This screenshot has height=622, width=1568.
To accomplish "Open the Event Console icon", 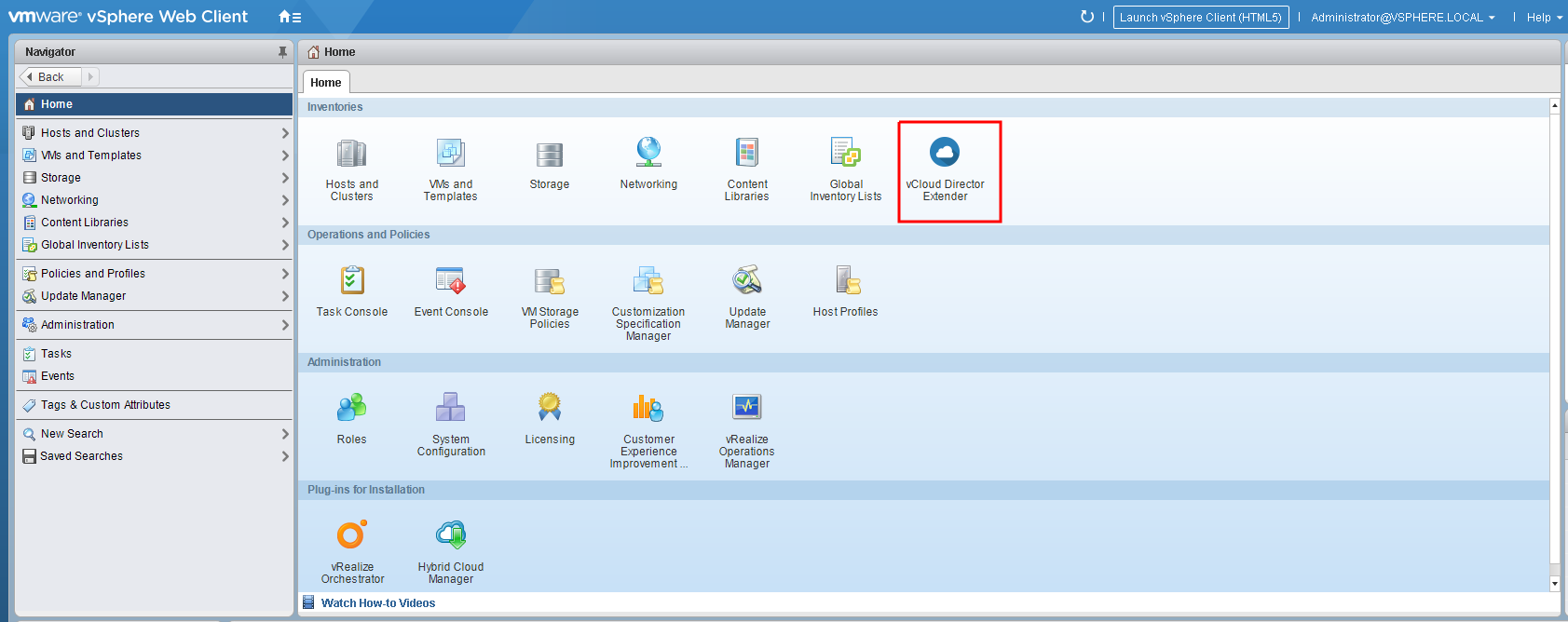I will coord(451,280).
